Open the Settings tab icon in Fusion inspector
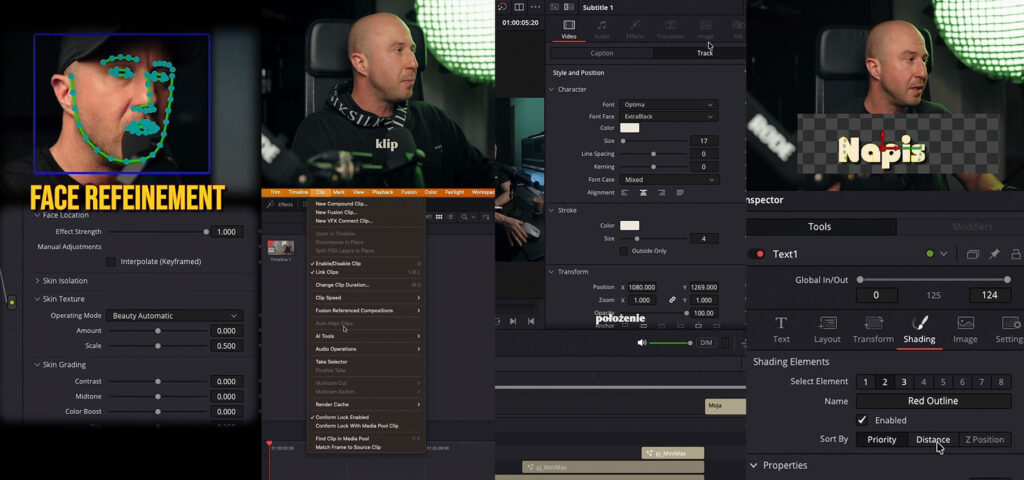Screen dimensions: 1024x480 [x=1010, y=329]
